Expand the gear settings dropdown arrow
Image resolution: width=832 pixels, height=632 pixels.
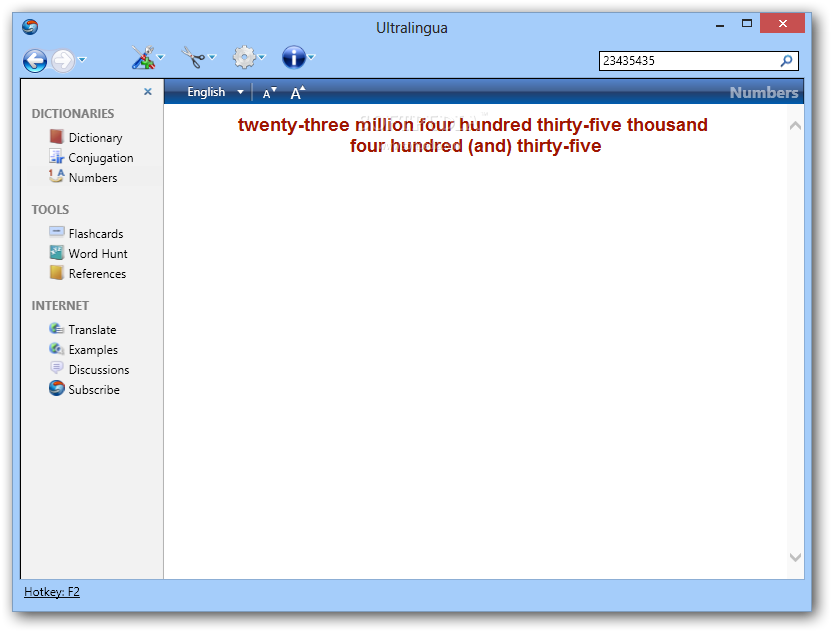262,57
